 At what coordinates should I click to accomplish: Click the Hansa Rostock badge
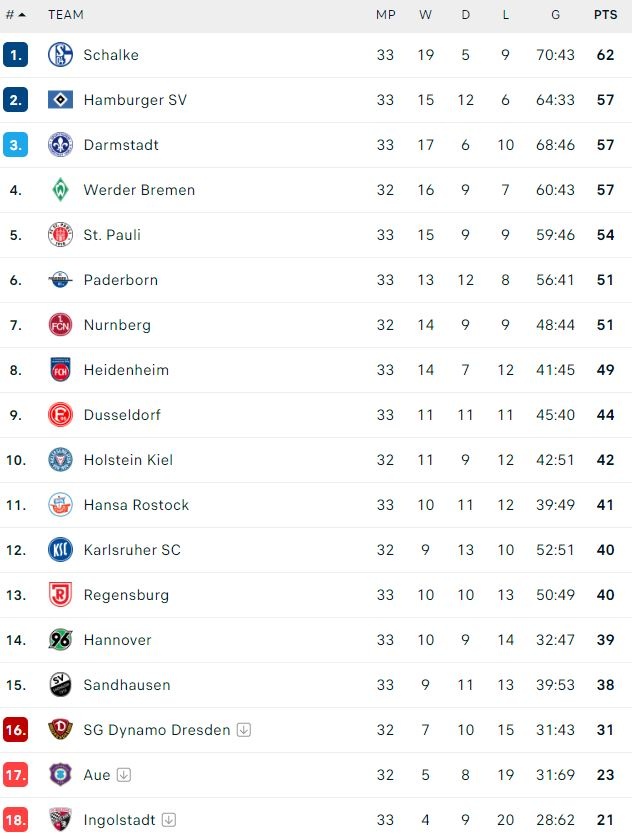tap(60, 505)
